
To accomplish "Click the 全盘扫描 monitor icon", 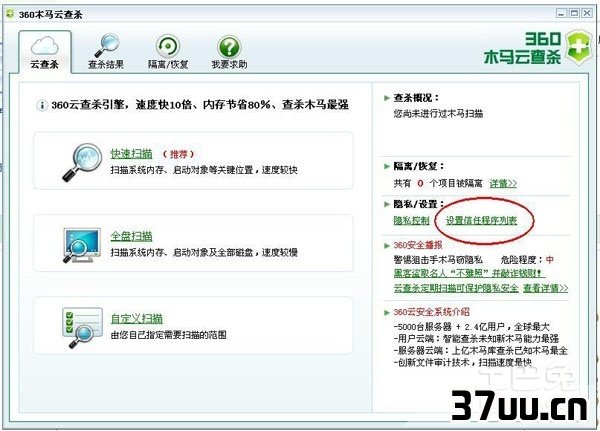I will (x=82, y=245).
